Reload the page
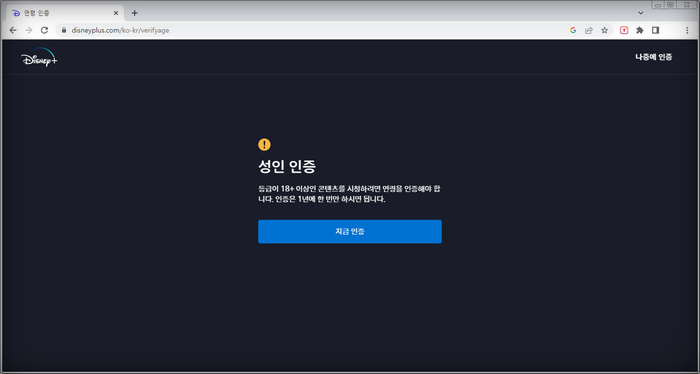Screen dimensions: 700x374 pyautogui.click(x=44, y=30)
